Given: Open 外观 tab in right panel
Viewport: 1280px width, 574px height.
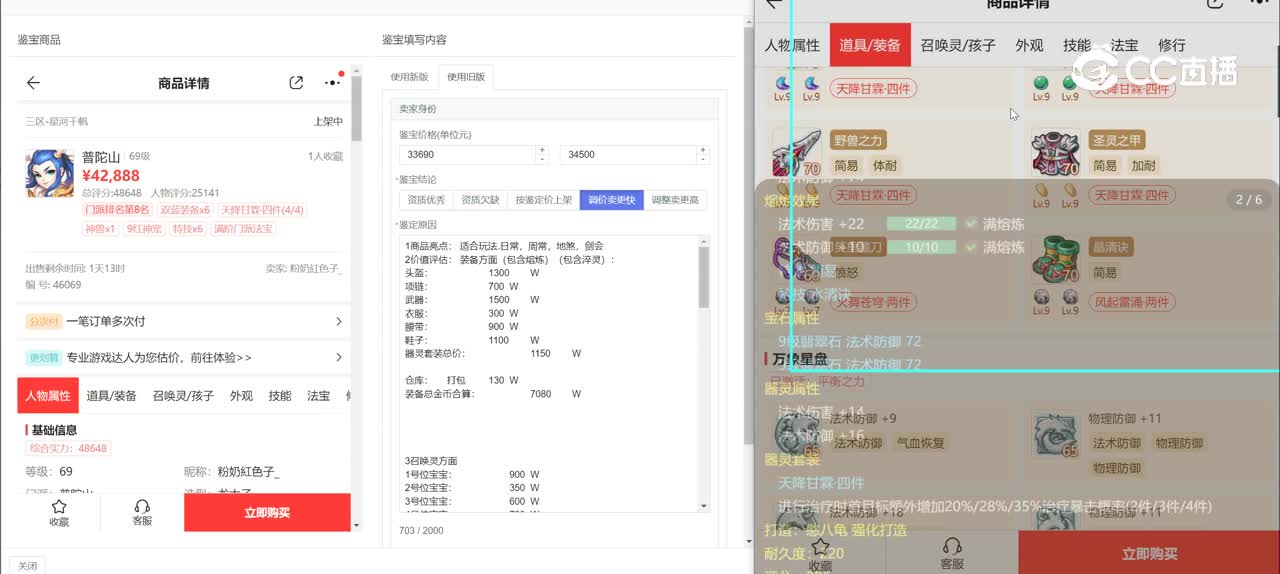Looking at the screenshot, I should (1029, 45).
